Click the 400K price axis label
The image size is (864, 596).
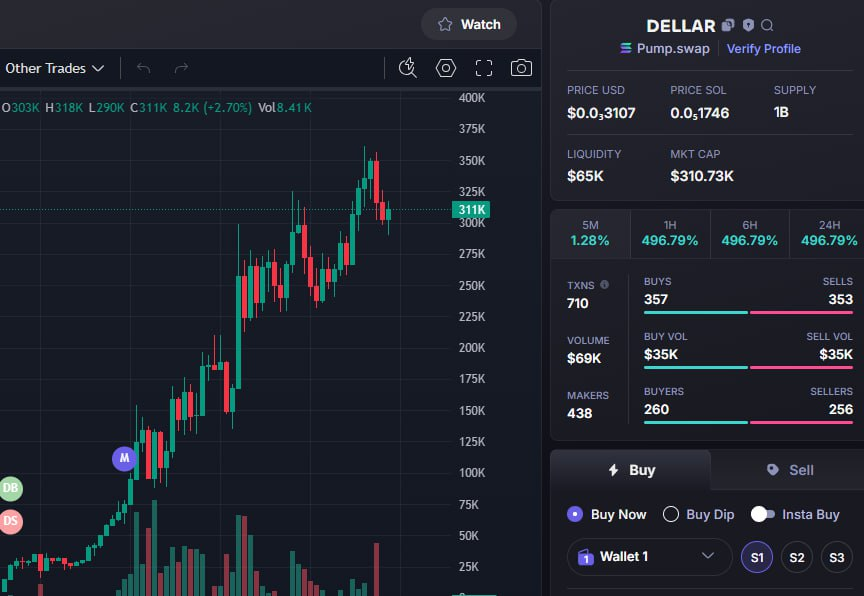point(472,97)
